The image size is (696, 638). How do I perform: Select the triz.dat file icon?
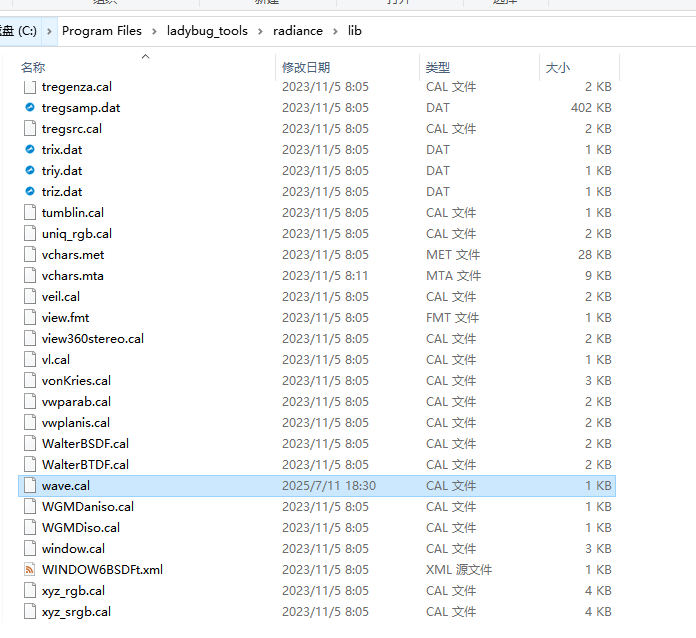pyautogui.click(x=30, y=192)
